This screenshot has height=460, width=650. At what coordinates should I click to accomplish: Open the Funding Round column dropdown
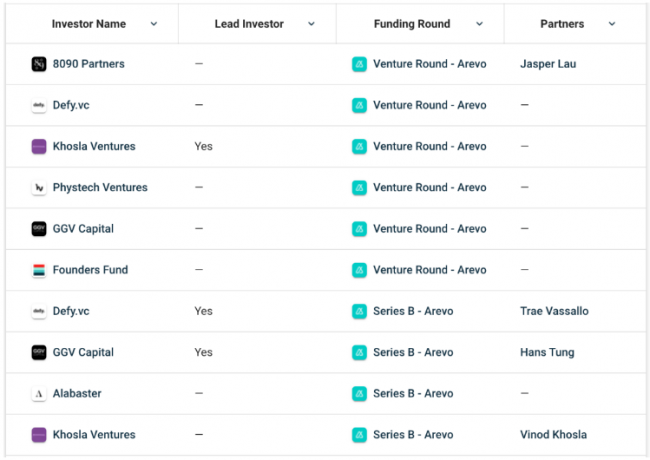tap(479, 24)
